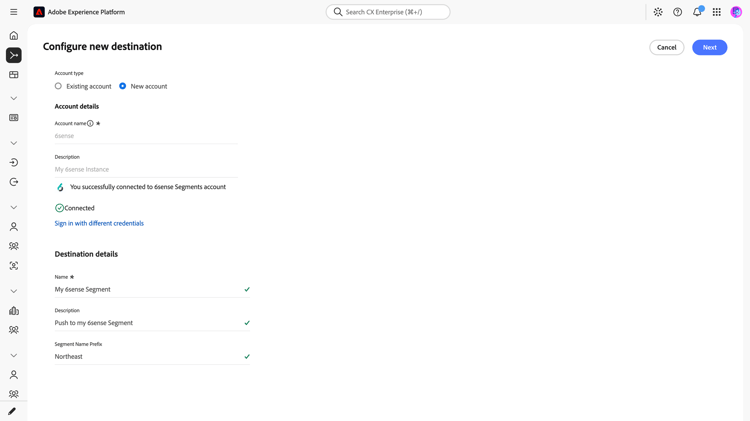The width and height of the screenshot is (750, 421).
Task: Open the buildings Accounts sidebar icon
Action: coord(13,310)
